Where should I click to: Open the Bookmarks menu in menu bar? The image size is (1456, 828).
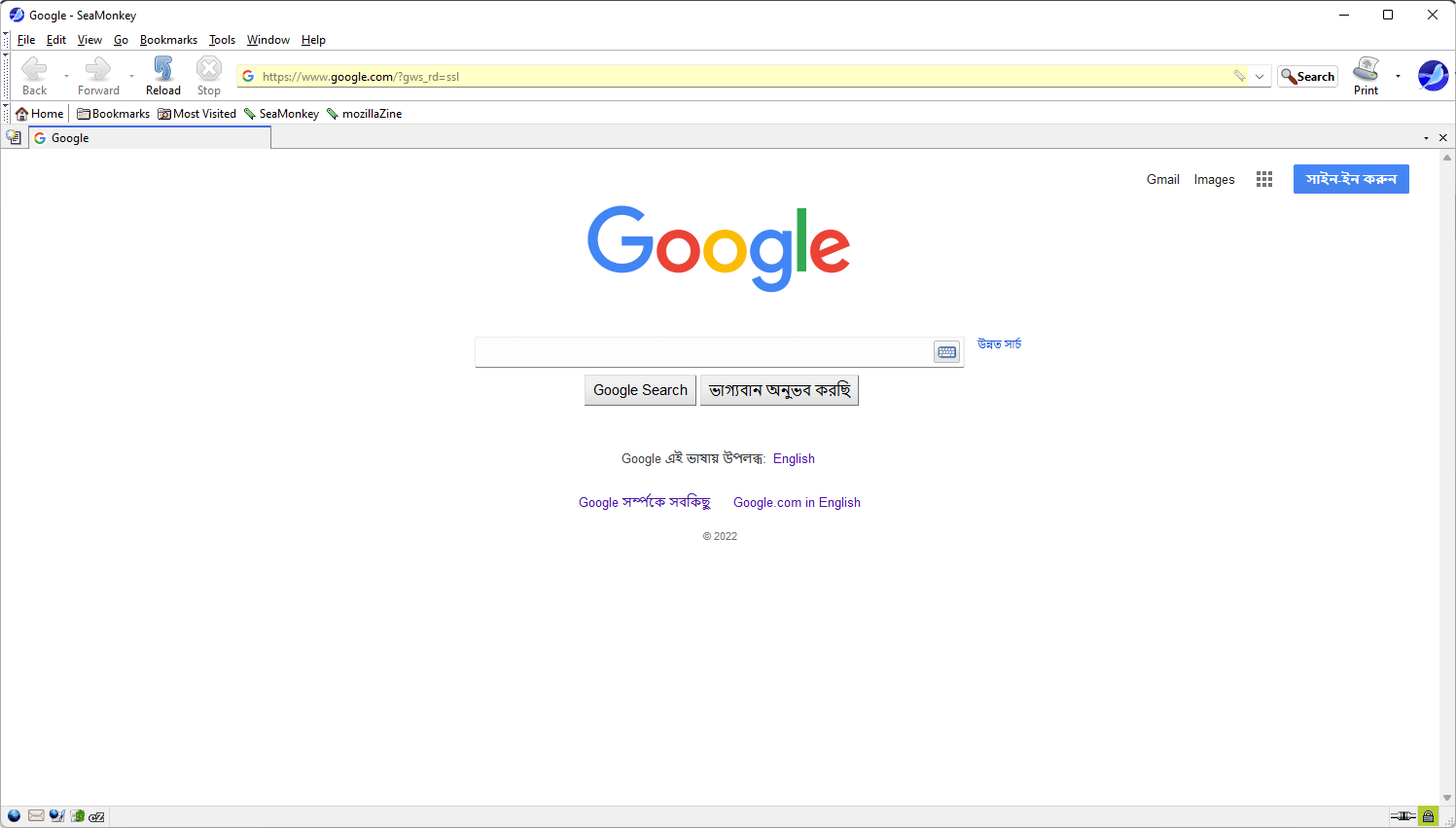[x=168, y=40]
